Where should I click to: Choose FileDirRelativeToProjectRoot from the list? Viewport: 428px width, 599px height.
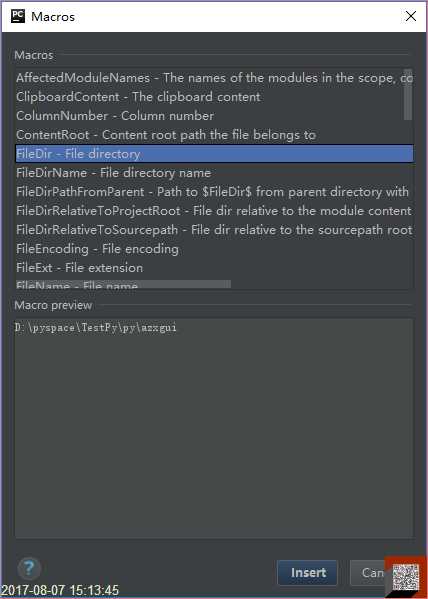[x=214, y=210]
